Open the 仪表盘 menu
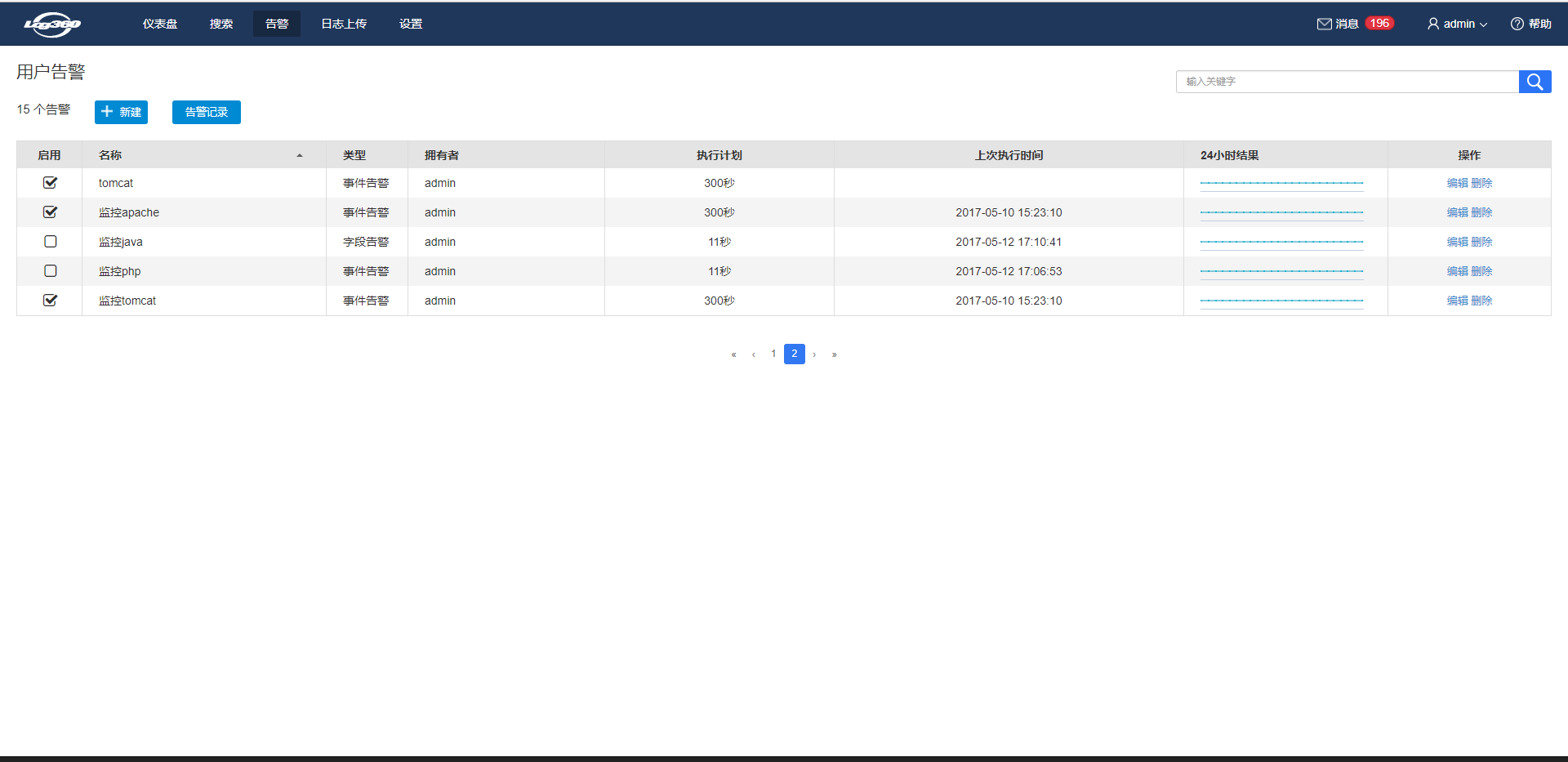The height and width of the screenshot is (762, 1568). click(x=160, y=24)
